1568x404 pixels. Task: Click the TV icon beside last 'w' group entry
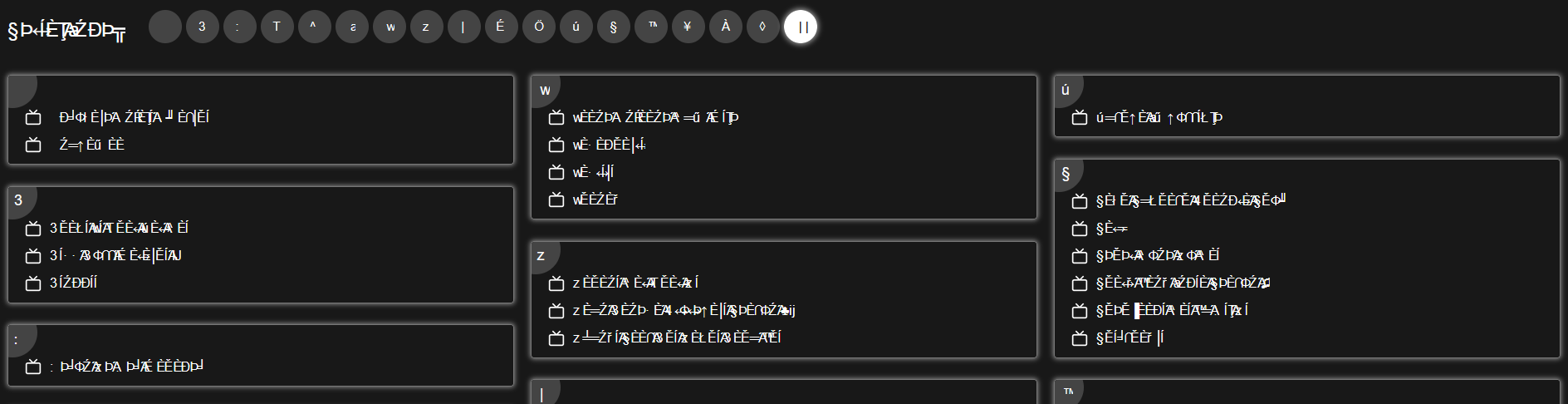[x=556, y=200]
